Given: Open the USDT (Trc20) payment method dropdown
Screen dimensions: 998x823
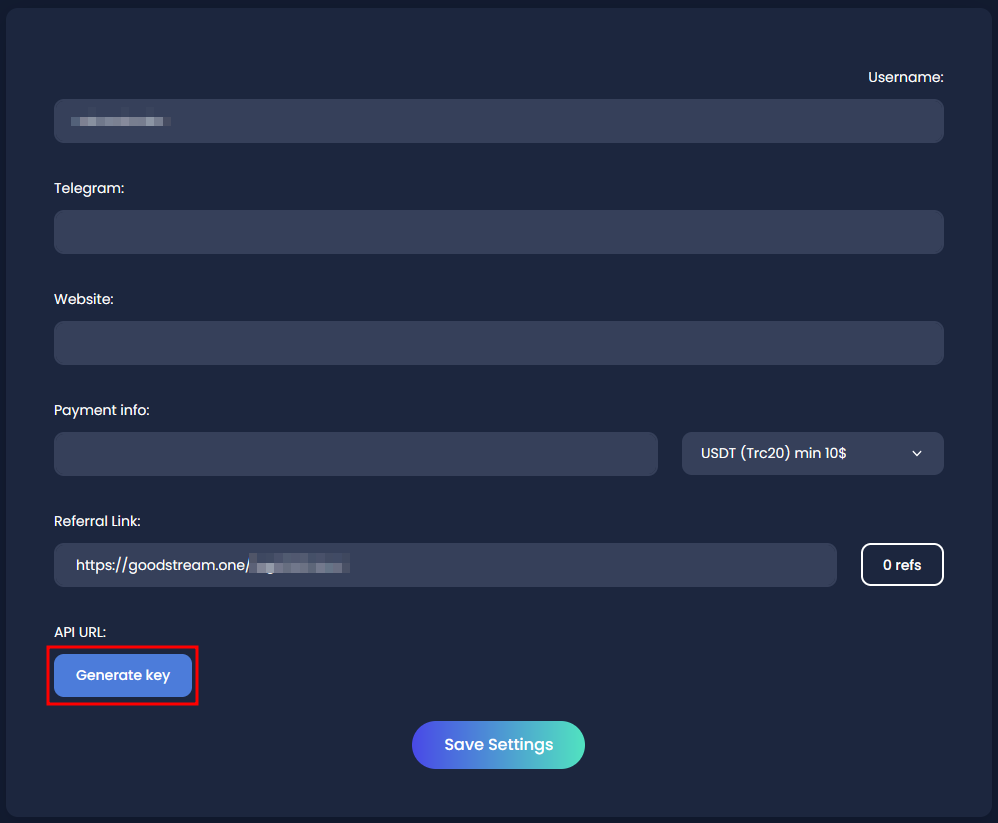Looking at the screenshot, I should 813,453.
